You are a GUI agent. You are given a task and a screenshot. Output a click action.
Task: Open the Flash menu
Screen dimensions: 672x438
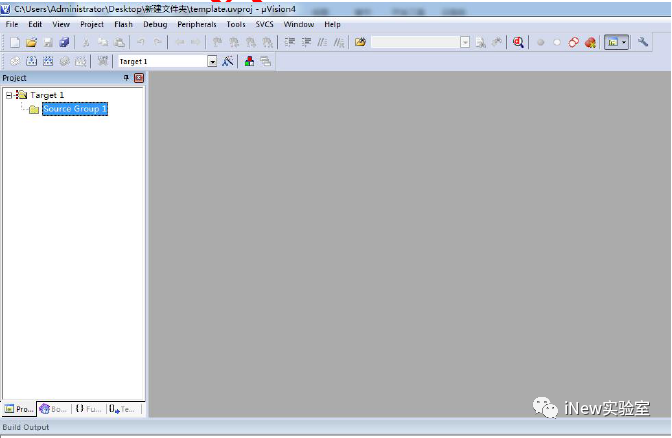123,24
